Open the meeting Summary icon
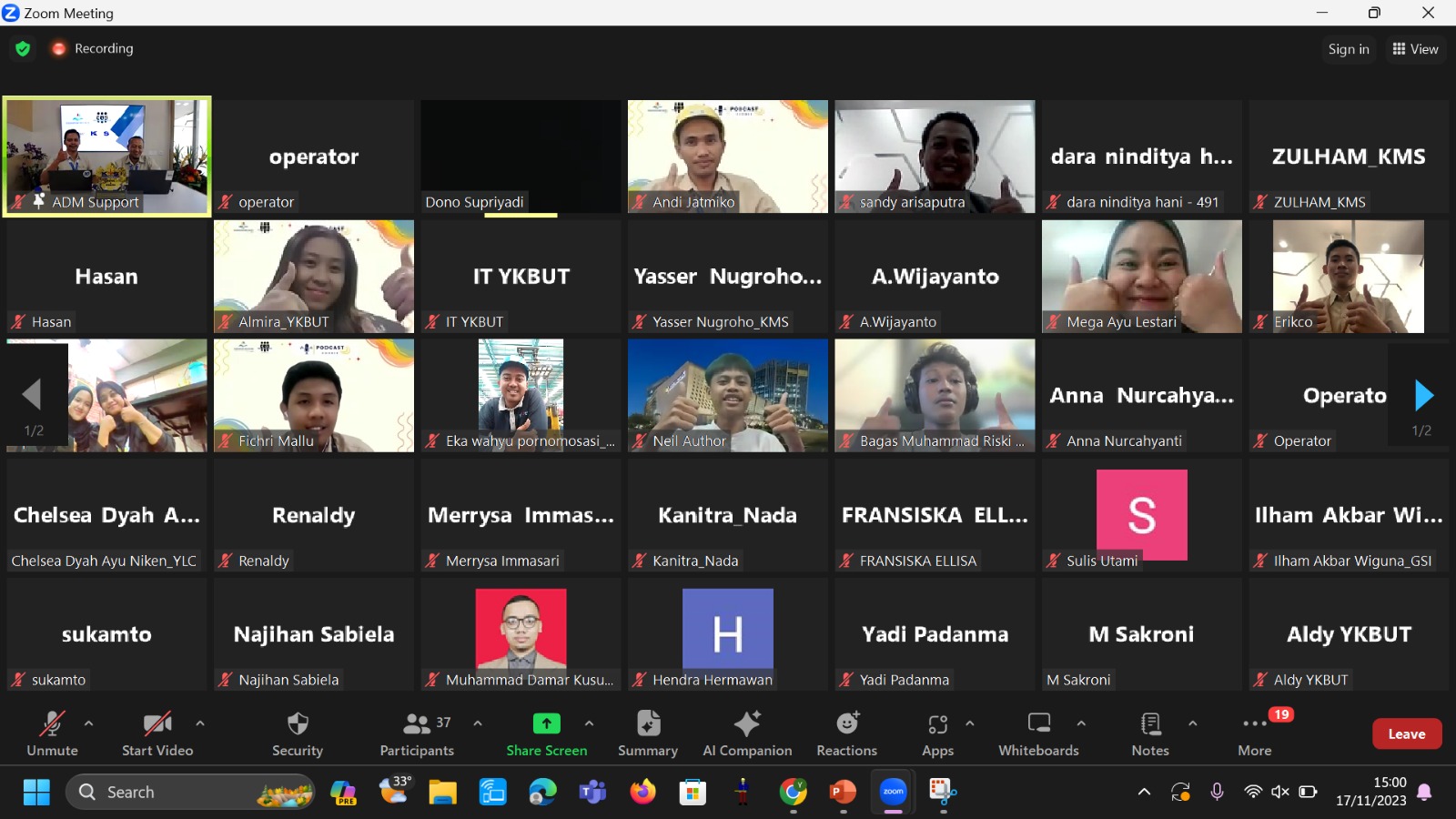This screenshot has width=1456, height=819. [647, 724]
